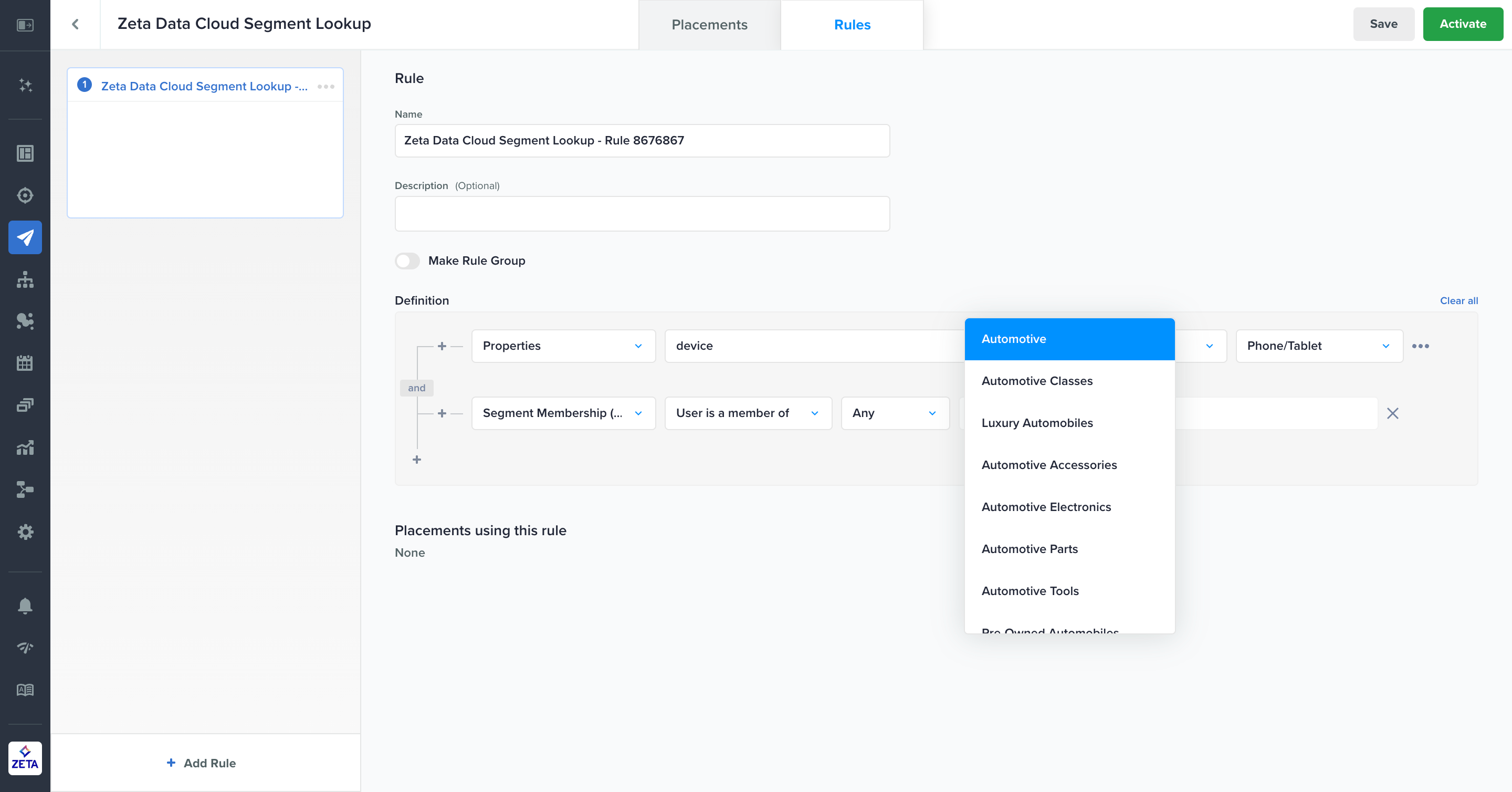Screen dimensions: 1512x792
Task: Click the org hierarchy sidebar icon
Action: [25, 279]
